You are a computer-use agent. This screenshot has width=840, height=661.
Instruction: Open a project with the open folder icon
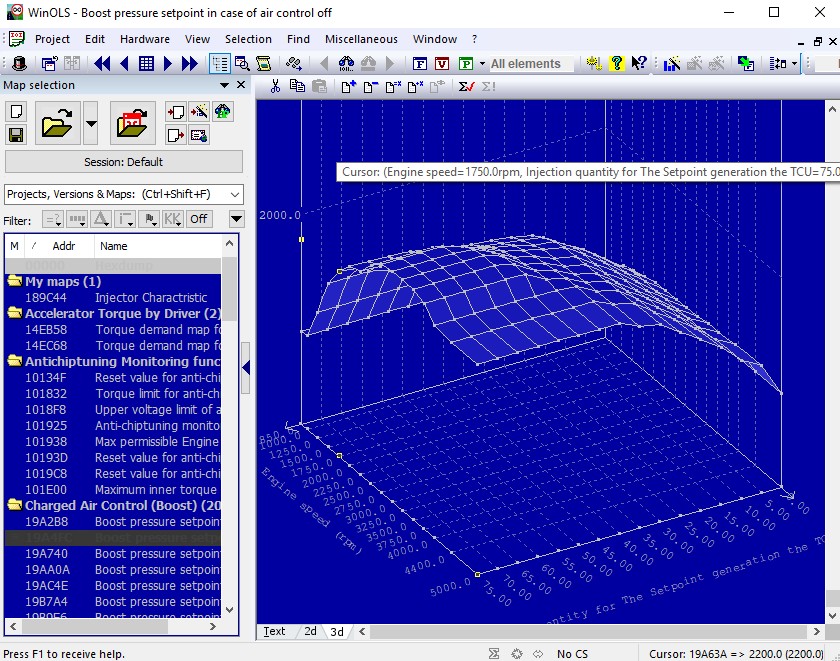tap(57, 123)
